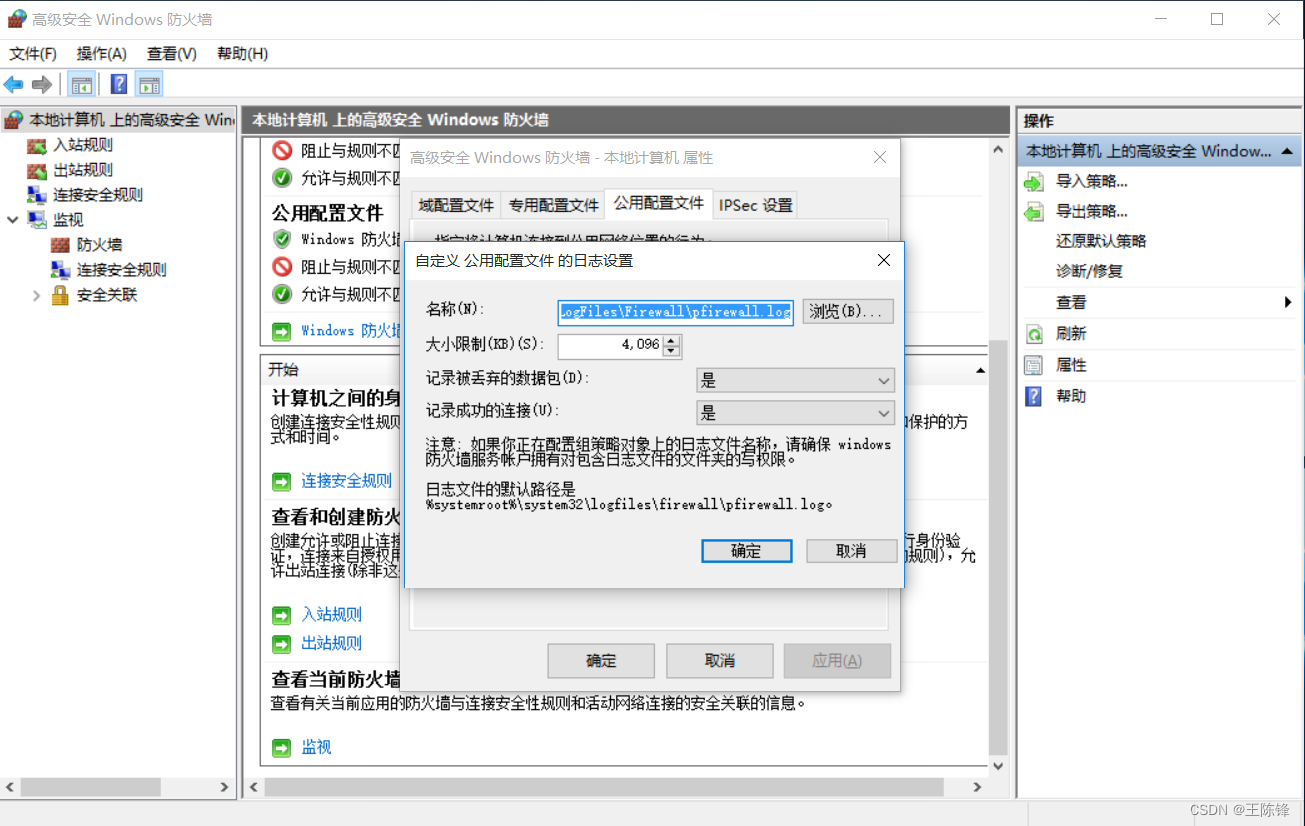This screenshot has height=826, width=1305.
Task: Open the 查看(V) menu
Action: click(169, 53)
